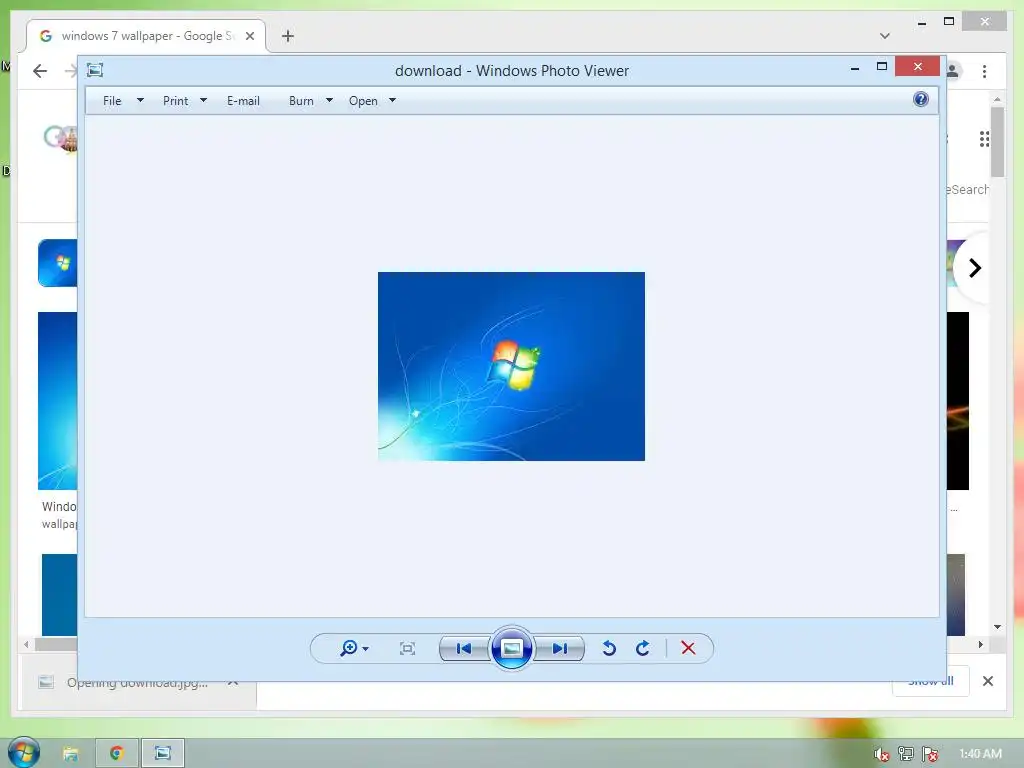
Task: Open Photo Viewer help icon
Action: pyautogui.click(x=921, y=99)
